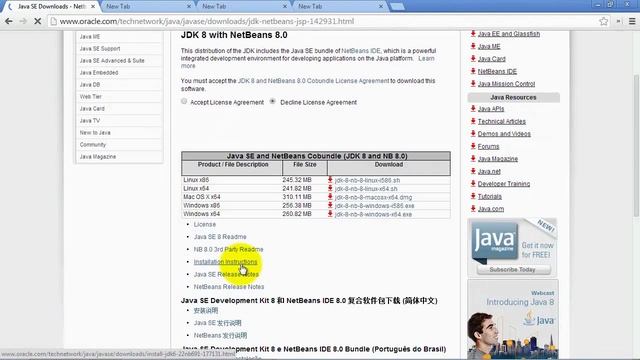The image size is (640, 360).
Task: Open Java SE Release Notes link
Action: pyautogui.click(x=227, y=274)
